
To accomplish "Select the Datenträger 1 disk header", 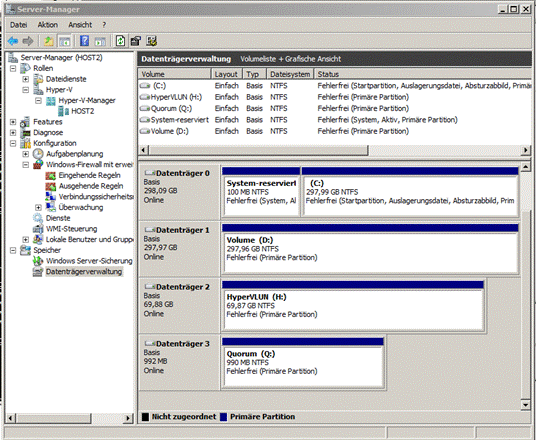I will click(179, 249).
